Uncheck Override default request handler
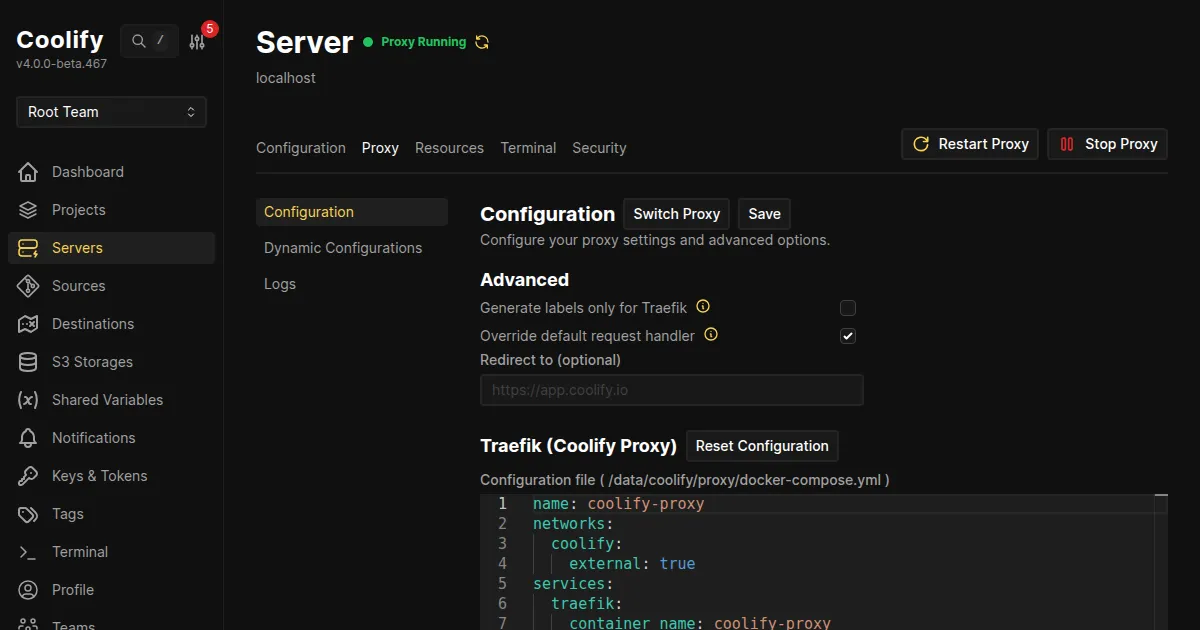 pos(848,336)
